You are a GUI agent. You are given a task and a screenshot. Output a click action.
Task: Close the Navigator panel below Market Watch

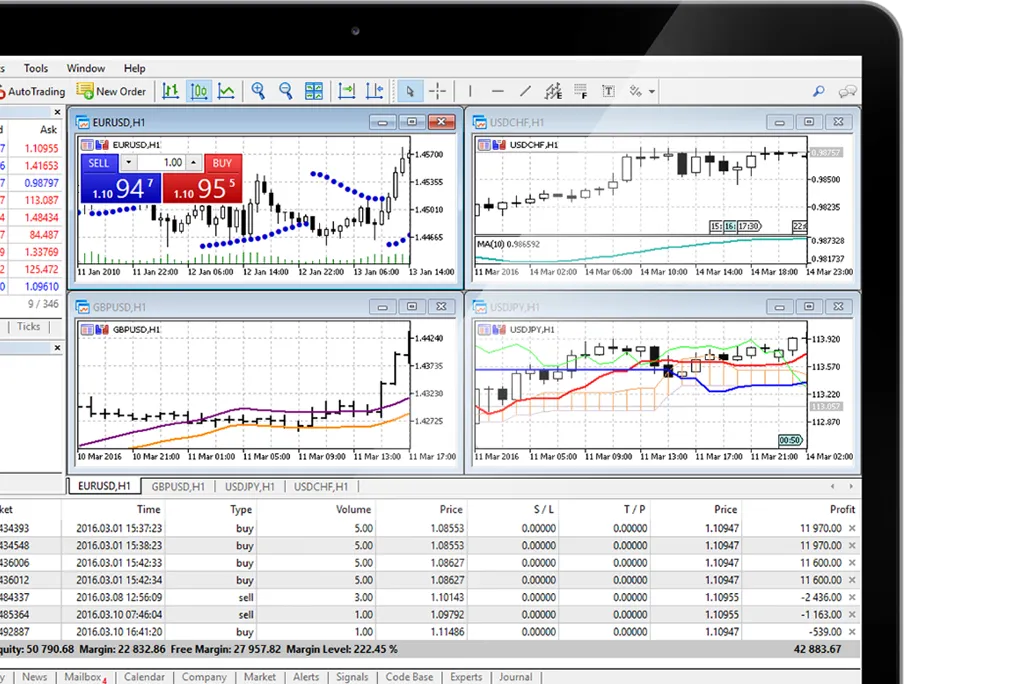[58, 348]
